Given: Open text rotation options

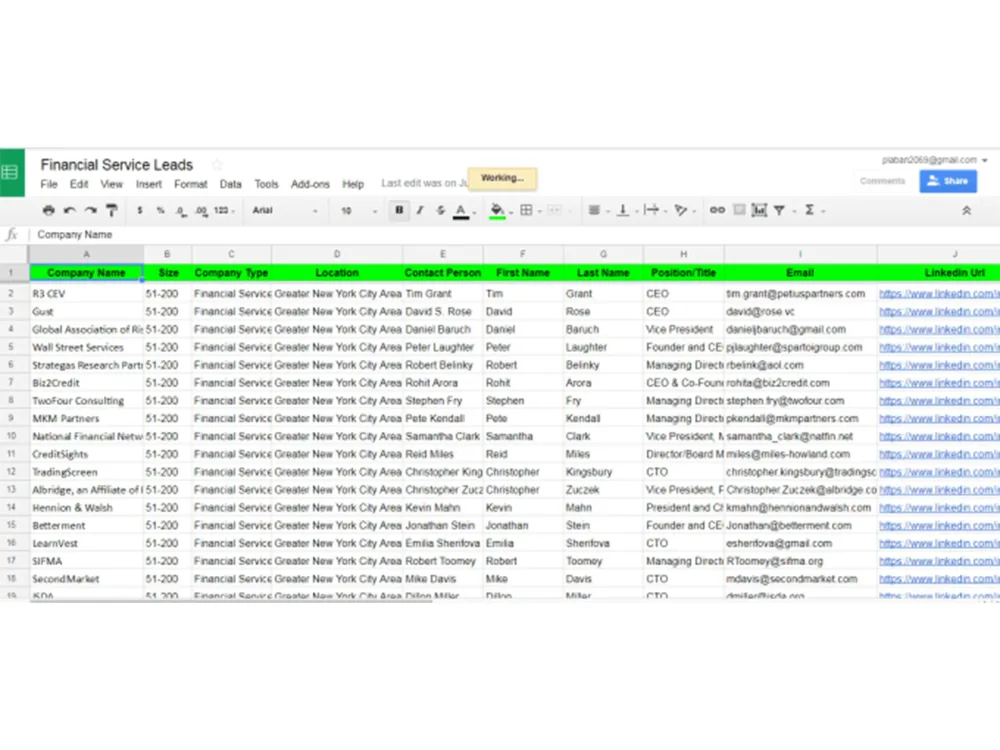Looking at the screenshot, I should click(x=681, y=210).
